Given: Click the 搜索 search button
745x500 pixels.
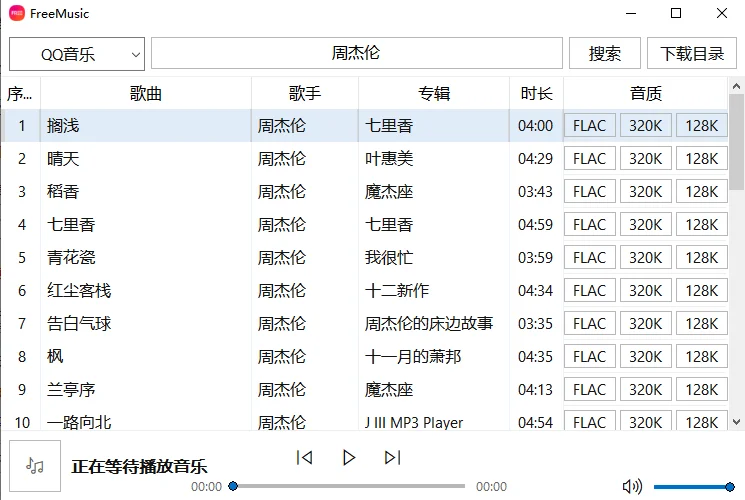Looking at the screenshot, I should coord(605,53).
